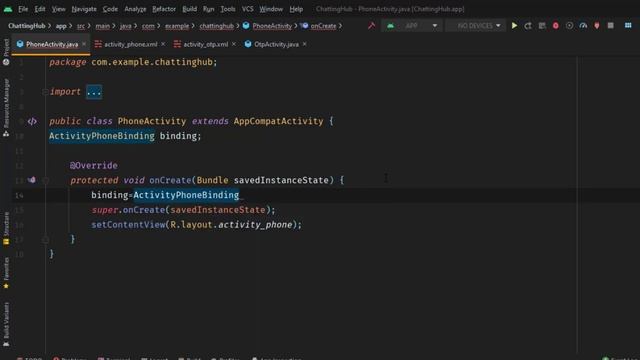The image size is (640, 360).
Task: Open the Tools menu
Action: pyautogui.click(x=227, y=9)
